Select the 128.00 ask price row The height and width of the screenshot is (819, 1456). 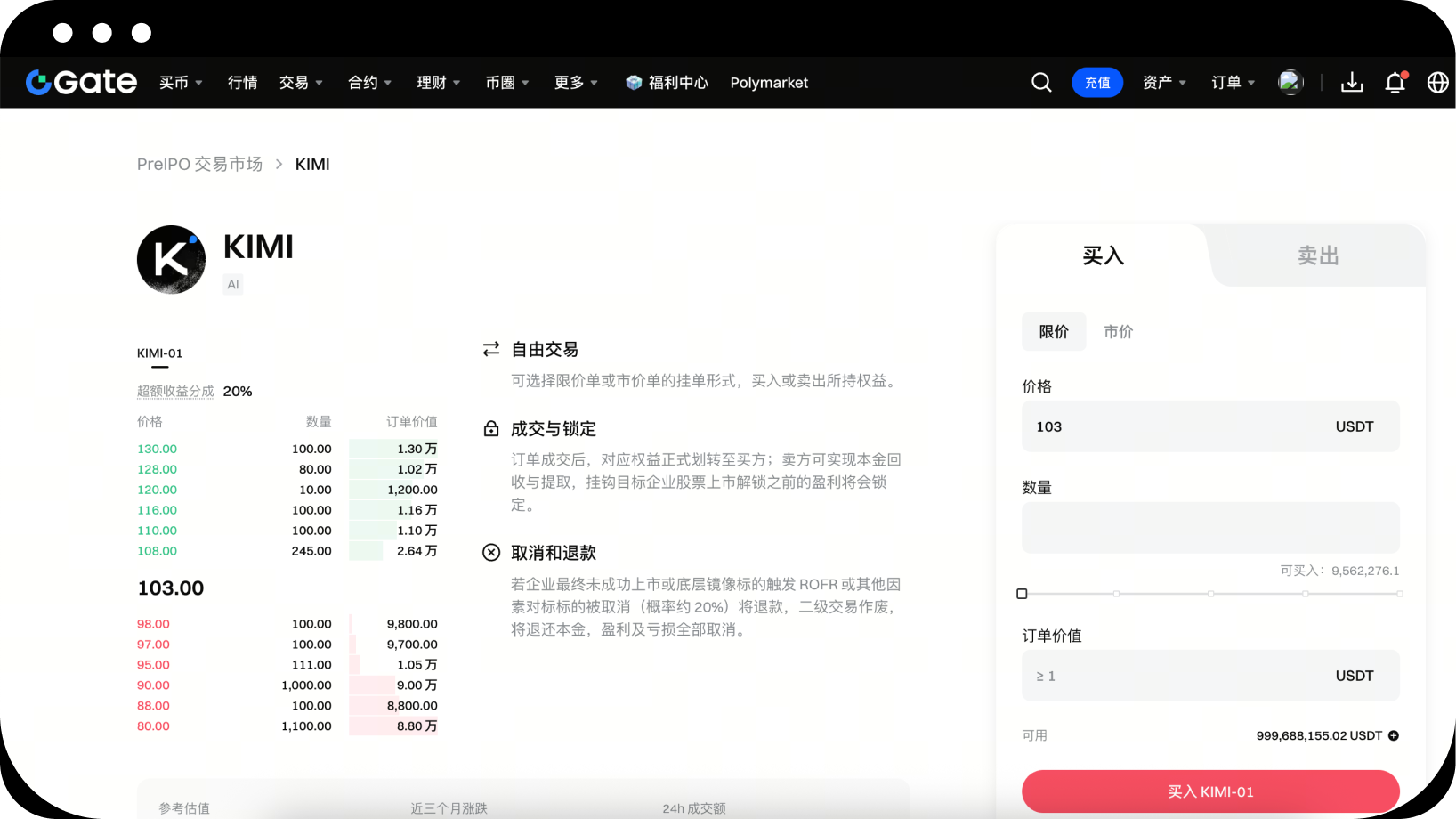click(287, 469)
